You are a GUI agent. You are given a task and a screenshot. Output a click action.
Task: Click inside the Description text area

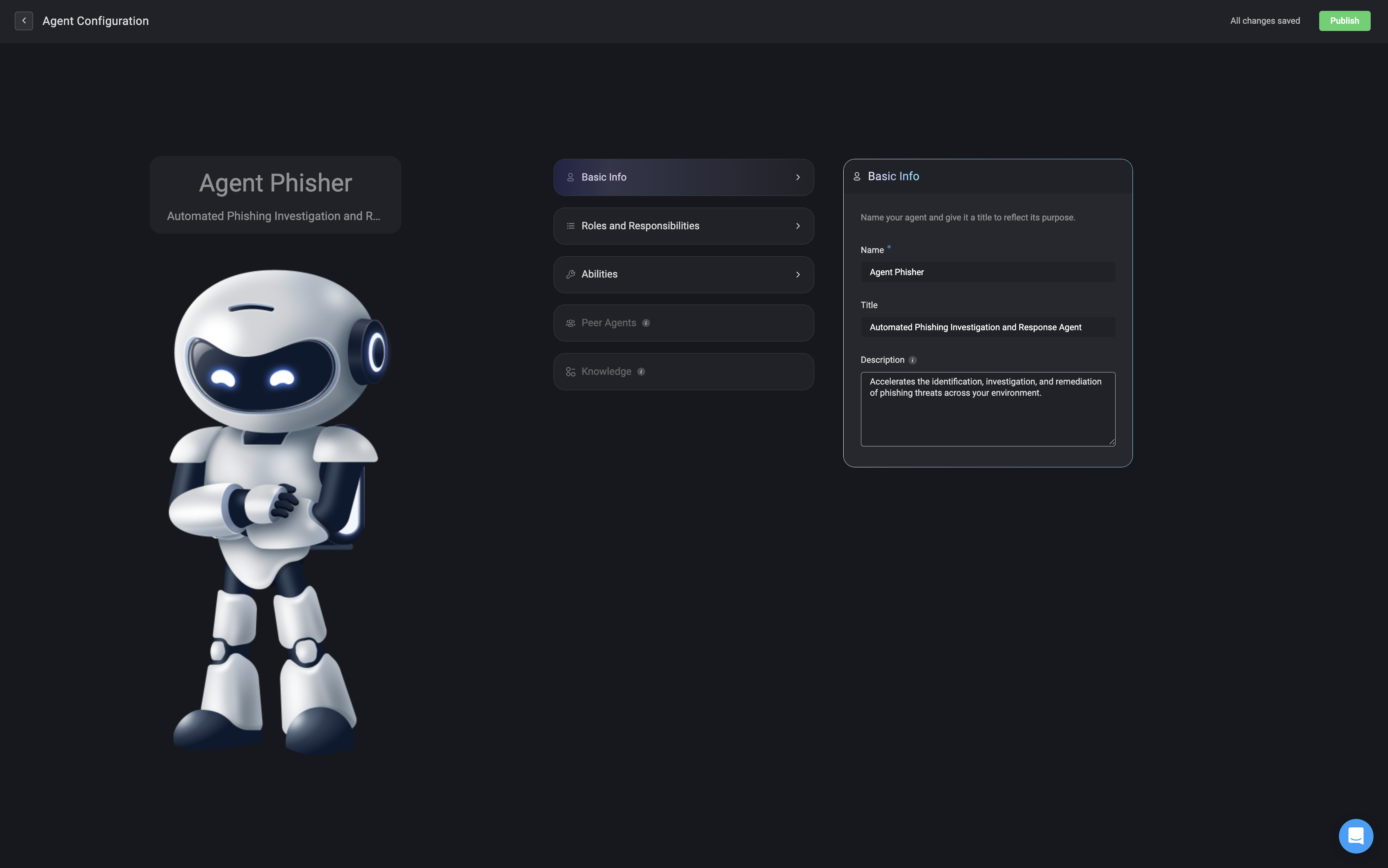987,409
